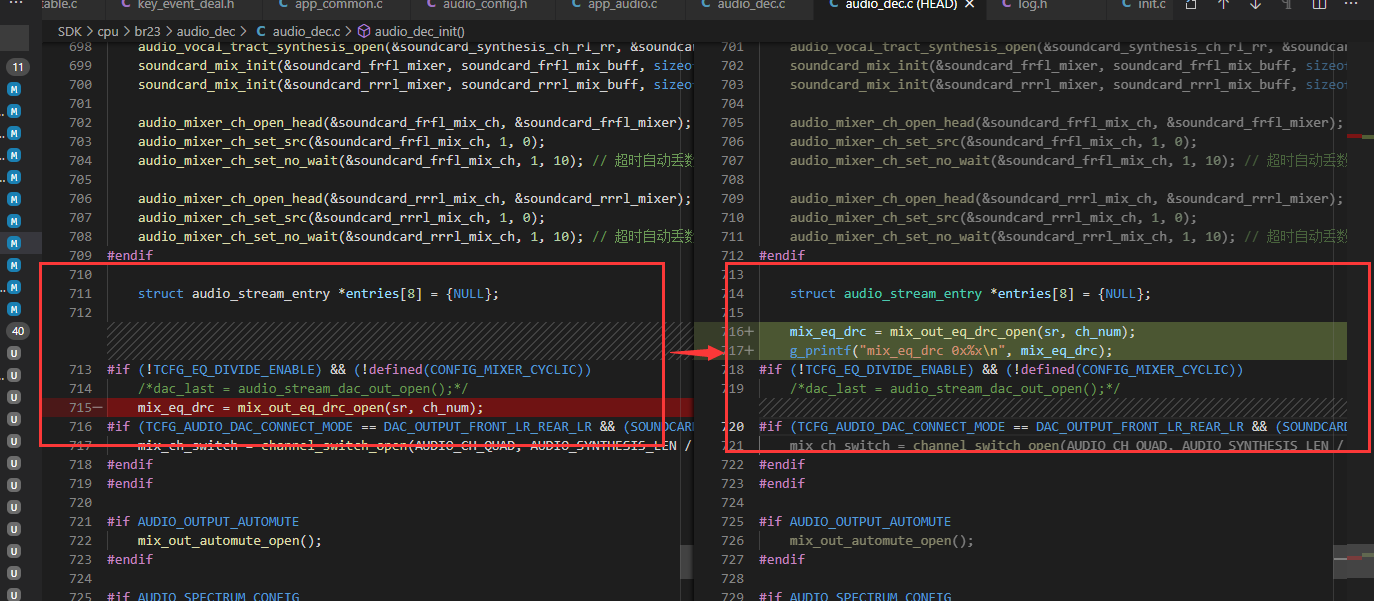The width and height of the screenshot is (1374, 601).
Task: Click the badge showing 11 changes
Action: coord(18,67)
